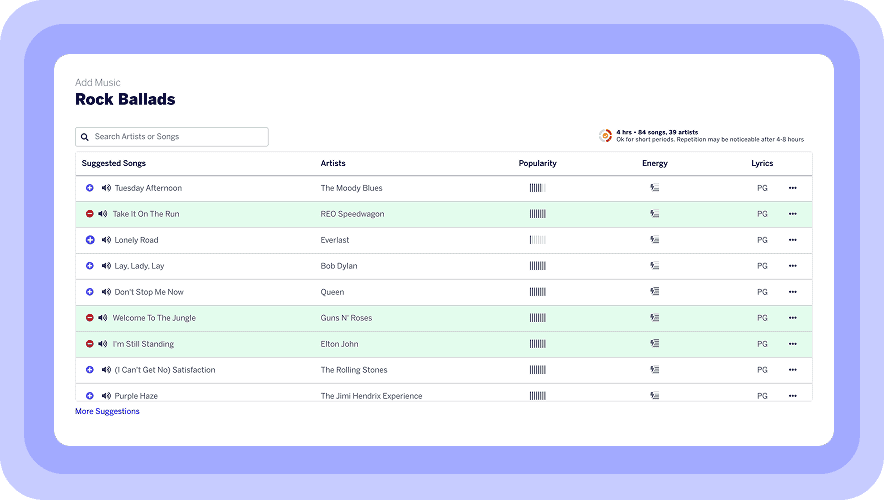The height and width of the screenshot is (500, 884).
Task: Open more options for Satisfaction row
Action: 793,370
